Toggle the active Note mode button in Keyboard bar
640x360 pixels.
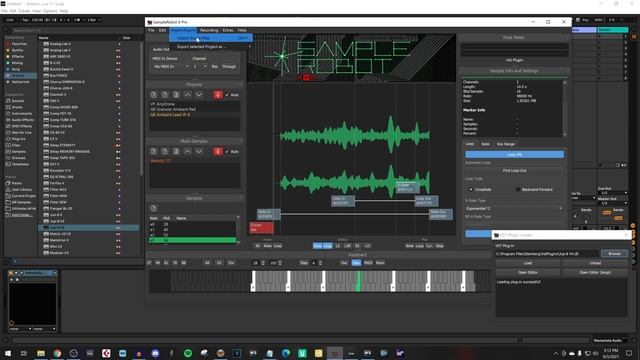[x=356, y=263]
